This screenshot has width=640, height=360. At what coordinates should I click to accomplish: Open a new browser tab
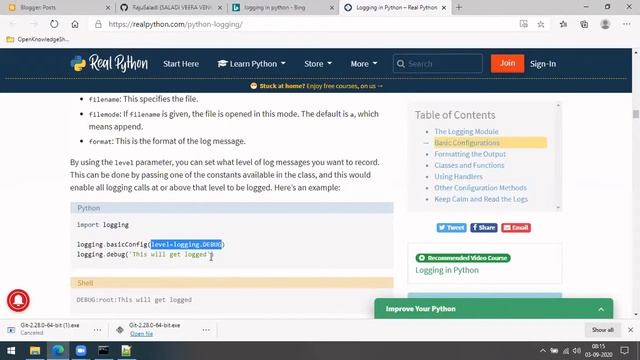pos(459,7)
